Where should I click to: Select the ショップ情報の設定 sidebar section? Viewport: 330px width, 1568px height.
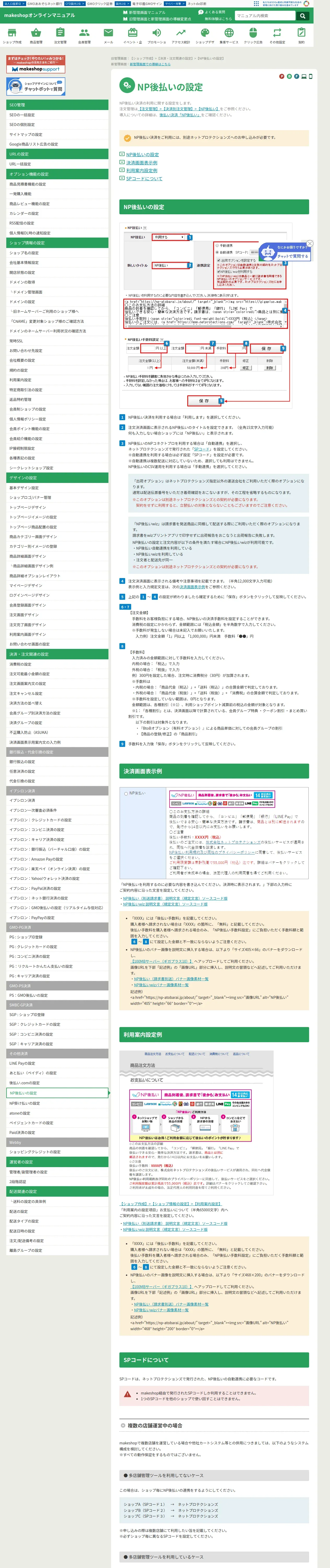(57, 243)
